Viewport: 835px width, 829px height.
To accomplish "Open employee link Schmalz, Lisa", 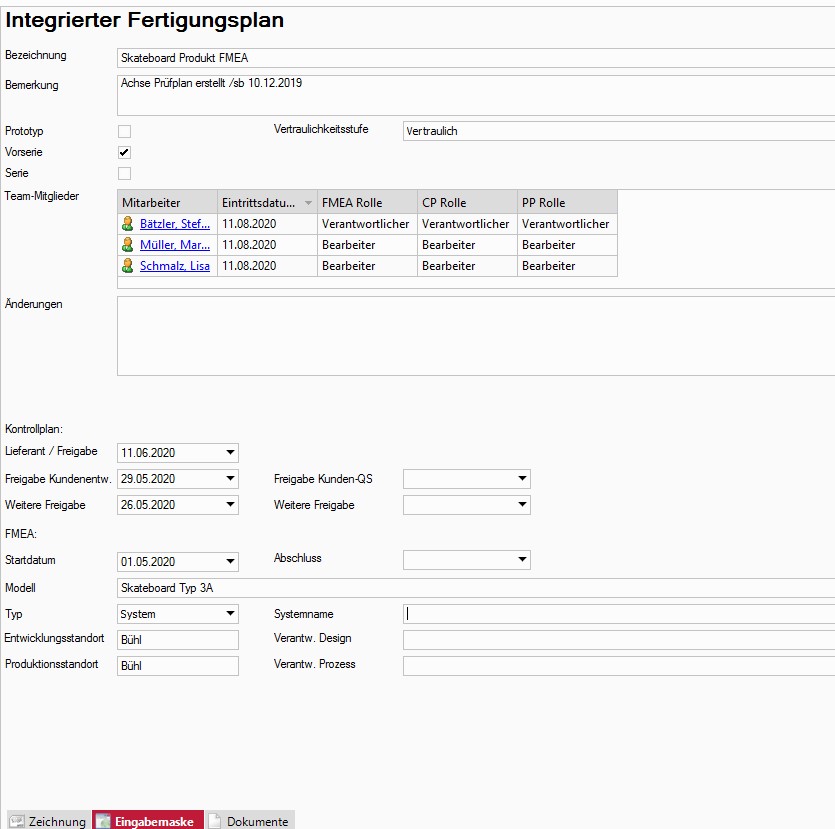I will (x=175, y=265).
